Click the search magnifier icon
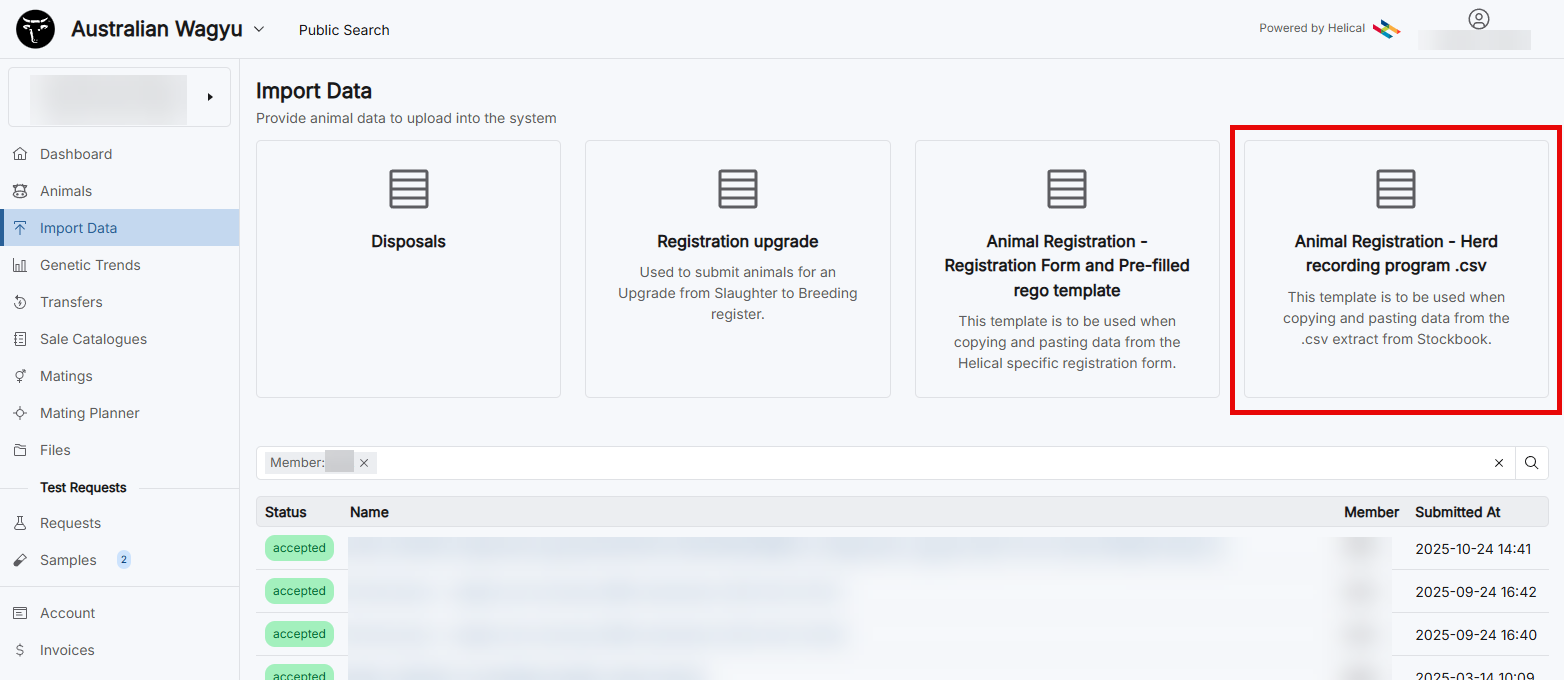 (x=1531, y=463)
